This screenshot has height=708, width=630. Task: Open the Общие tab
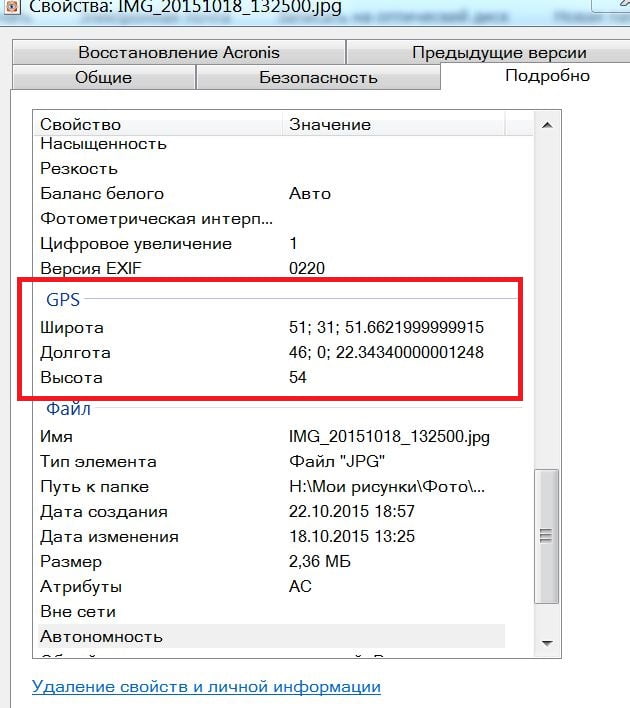click(103, 77)
